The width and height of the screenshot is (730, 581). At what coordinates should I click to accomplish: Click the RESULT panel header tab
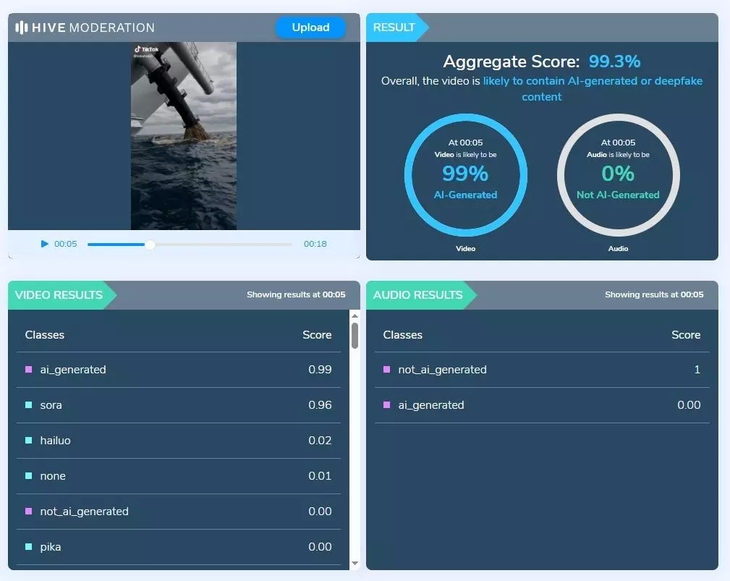point(394,28)
